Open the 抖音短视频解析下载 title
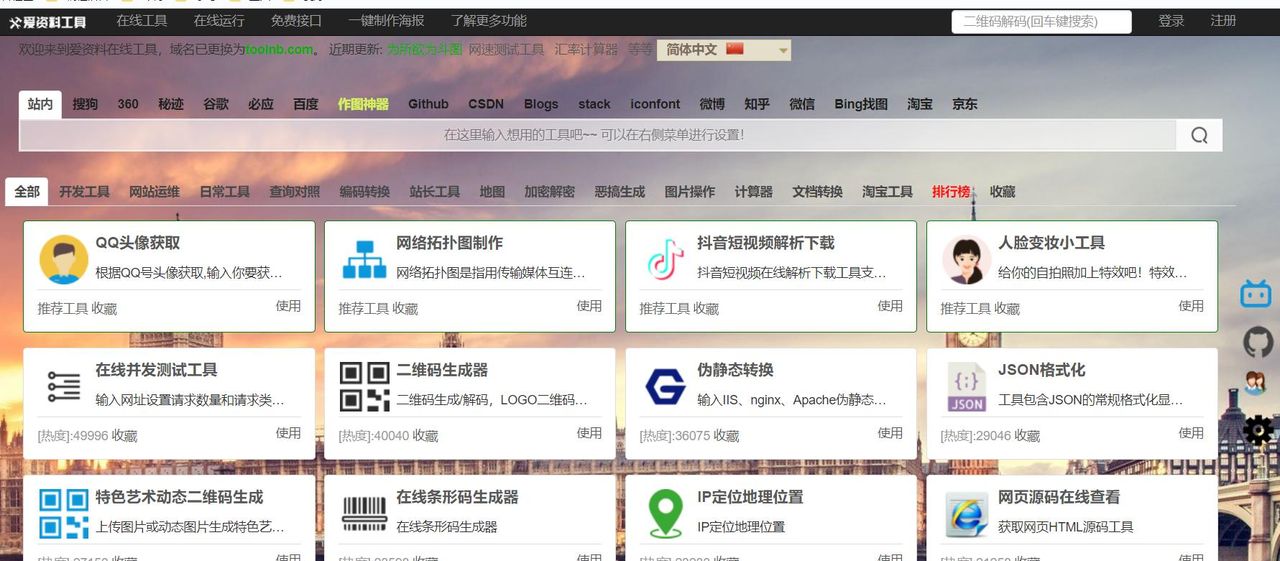 click(x=766, y=243)
